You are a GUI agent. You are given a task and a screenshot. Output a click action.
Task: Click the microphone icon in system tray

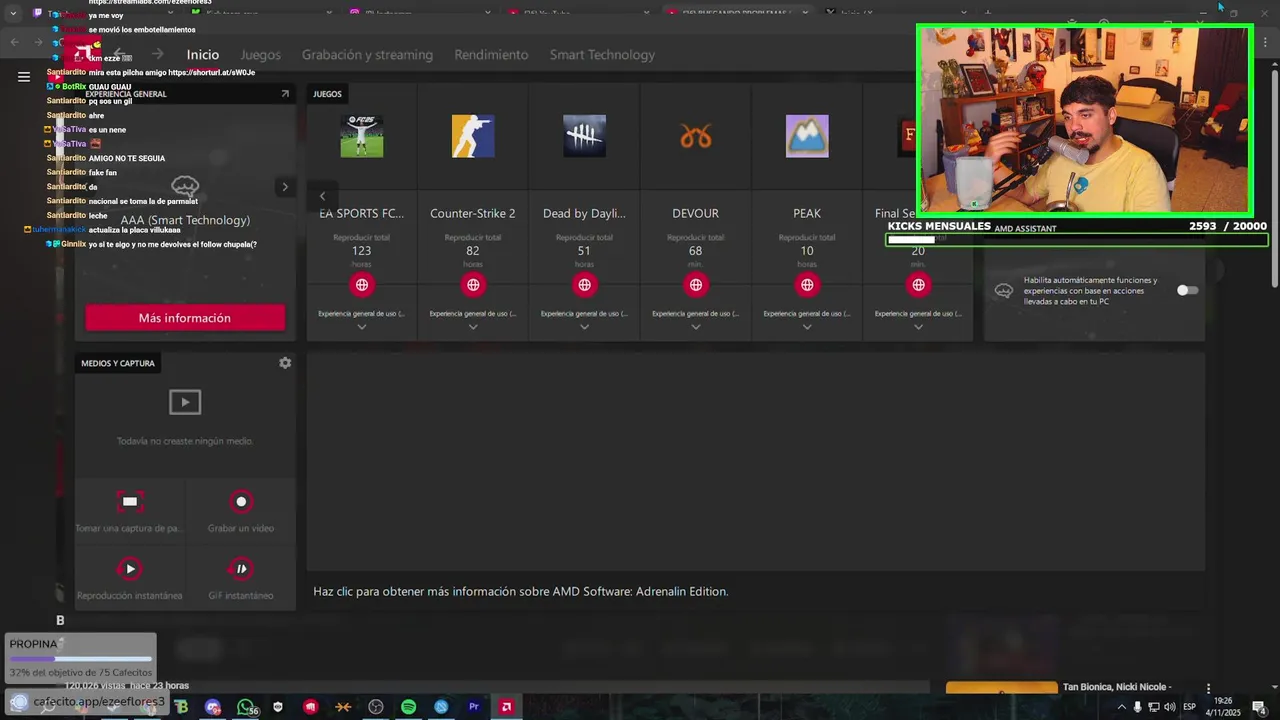[x=1138, y=707]
